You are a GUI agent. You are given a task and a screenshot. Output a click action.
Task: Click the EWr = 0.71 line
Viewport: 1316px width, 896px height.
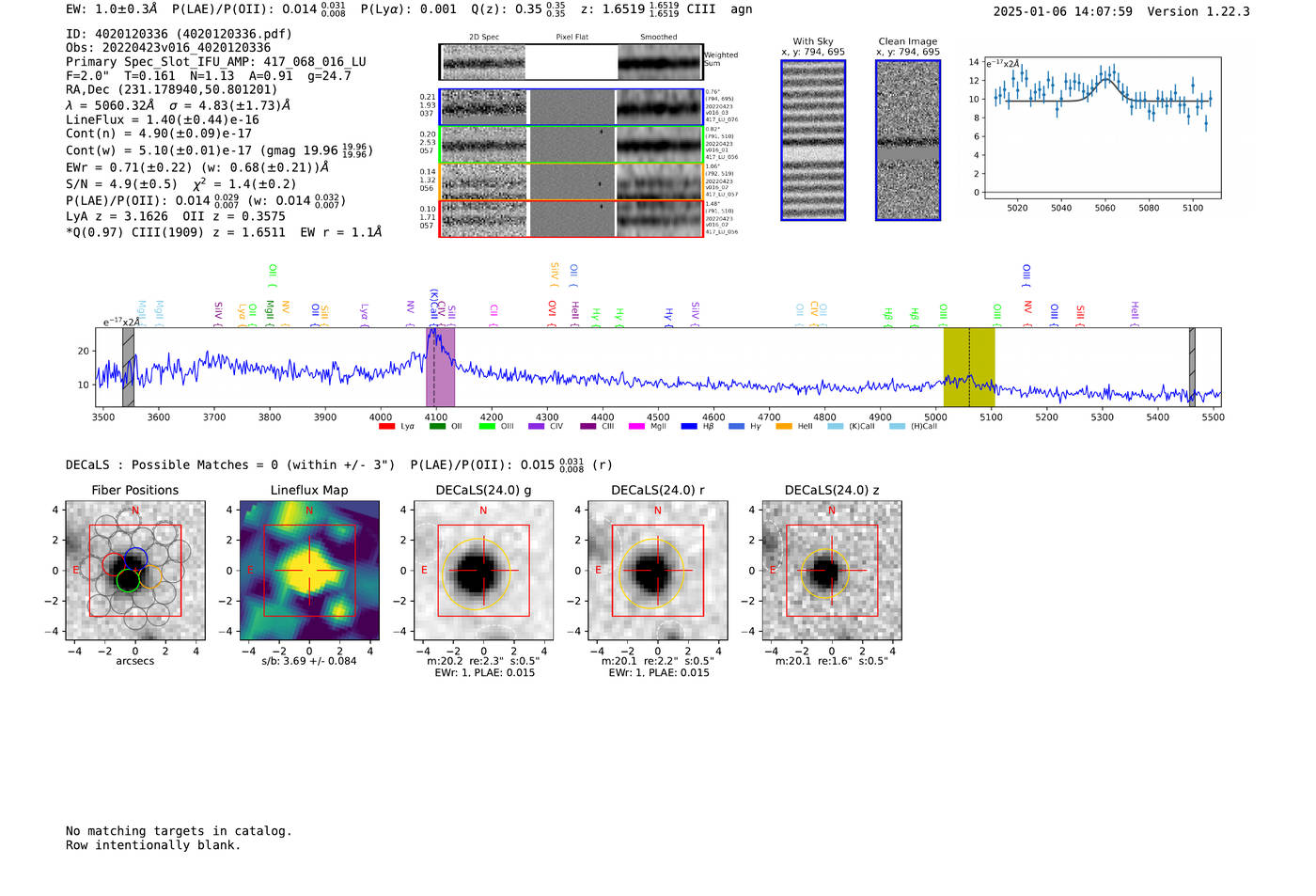point(197,167)
